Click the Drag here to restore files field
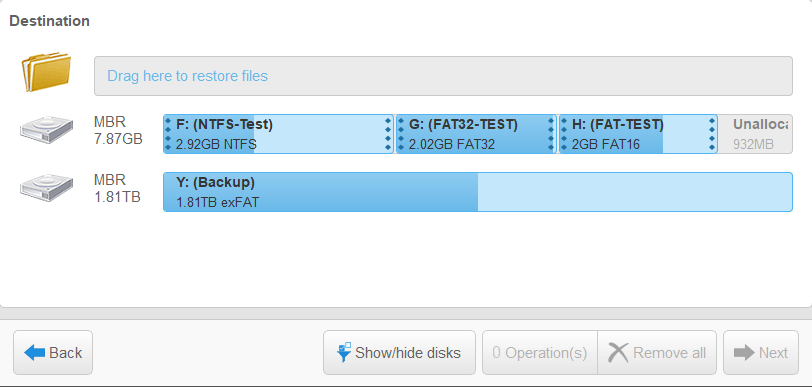Image resolution: width=812 pixels, height=387 pixels. tap(443, 76)
